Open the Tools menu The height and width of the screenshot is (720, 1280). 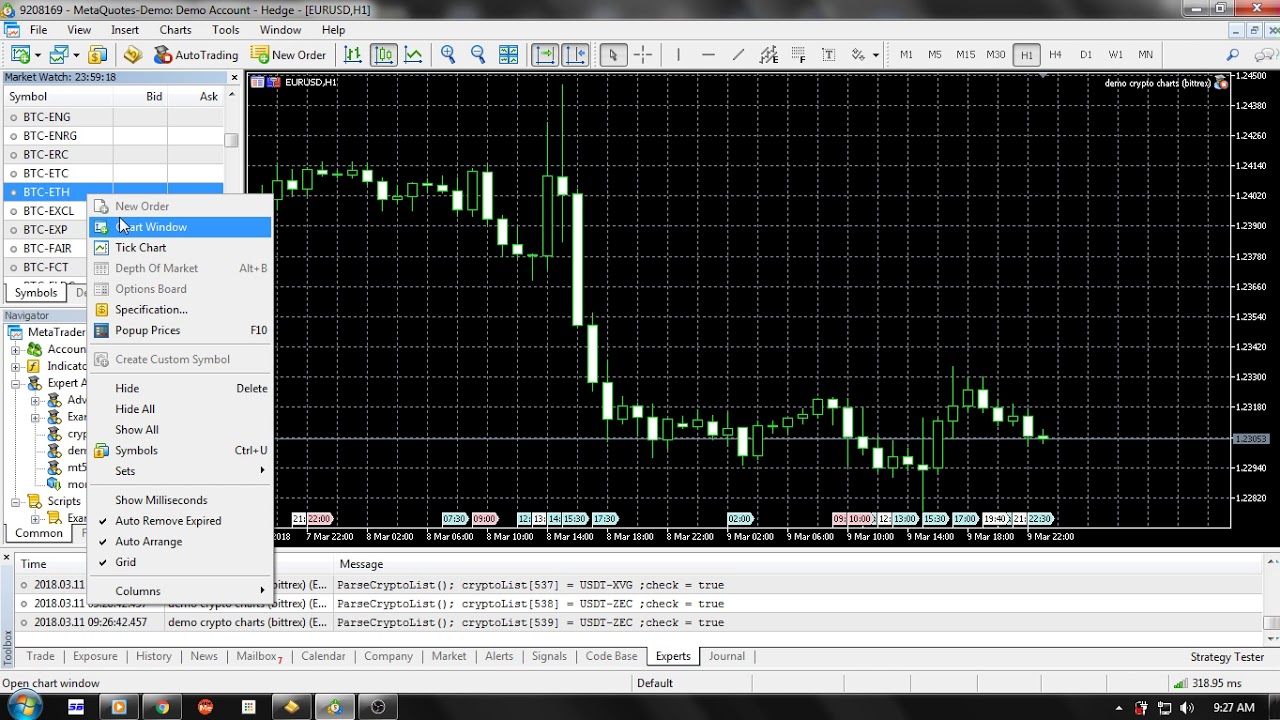[x=226, y=30]
